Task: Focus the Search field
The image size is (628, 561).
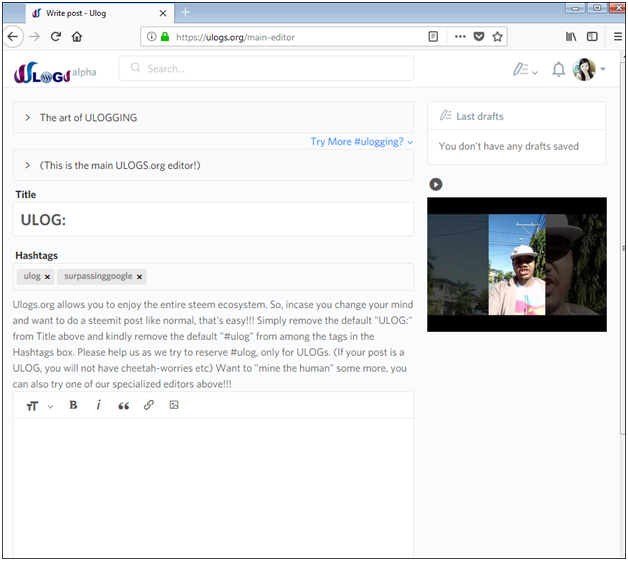Action: pos(266,68)
